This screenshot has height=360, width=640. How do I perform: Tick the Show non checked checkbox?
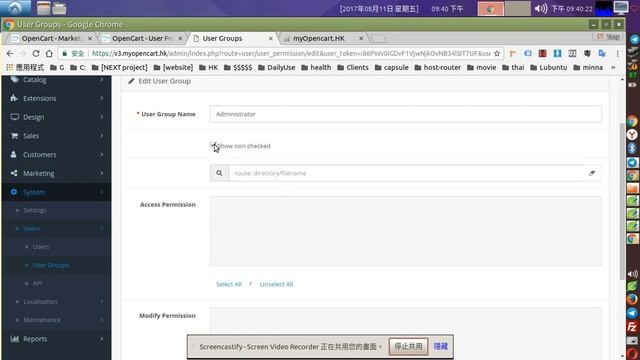[x=213, y=145]
